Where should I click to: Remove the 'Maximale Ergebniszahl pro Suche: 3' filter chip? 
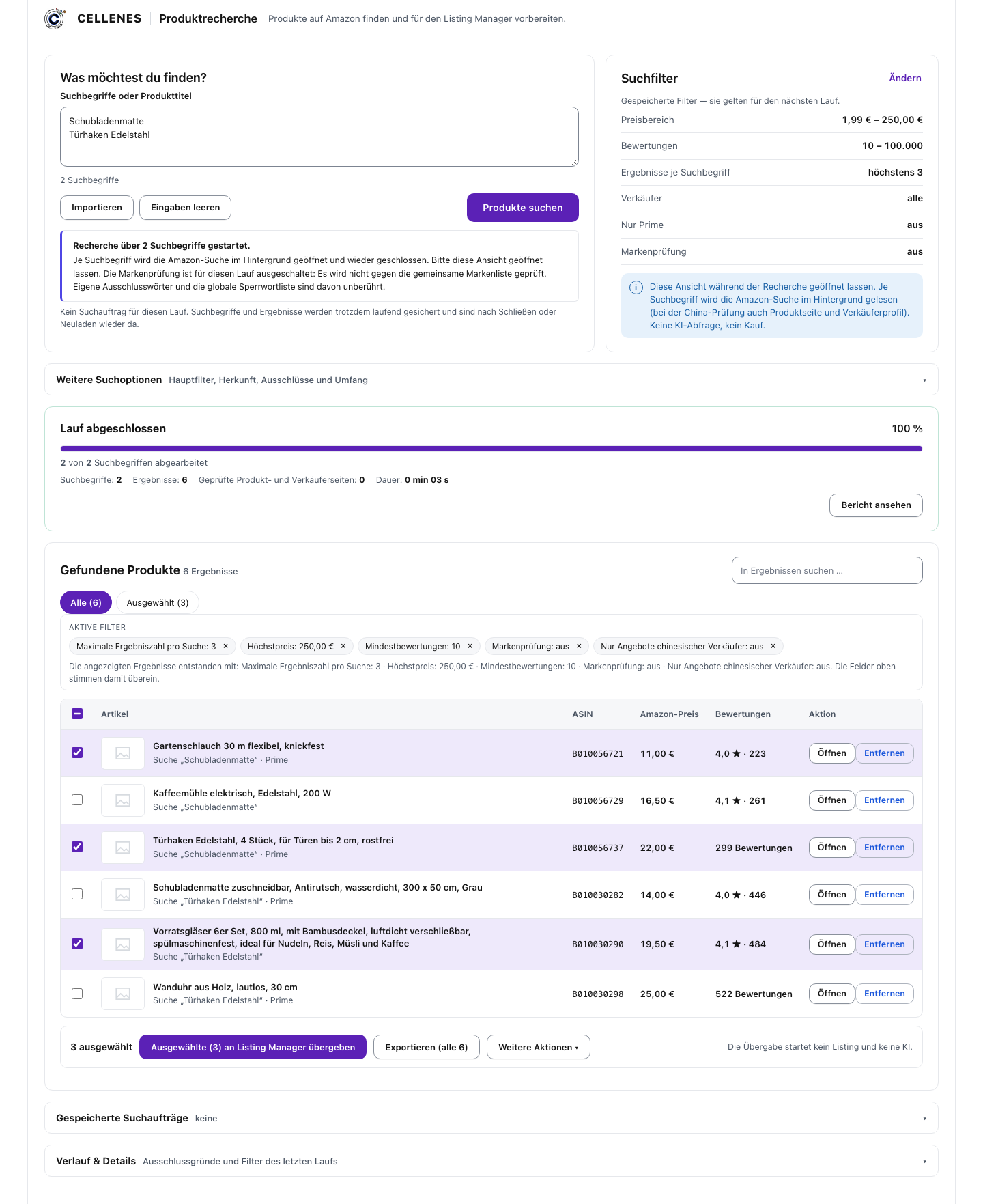tap(225, 646)
